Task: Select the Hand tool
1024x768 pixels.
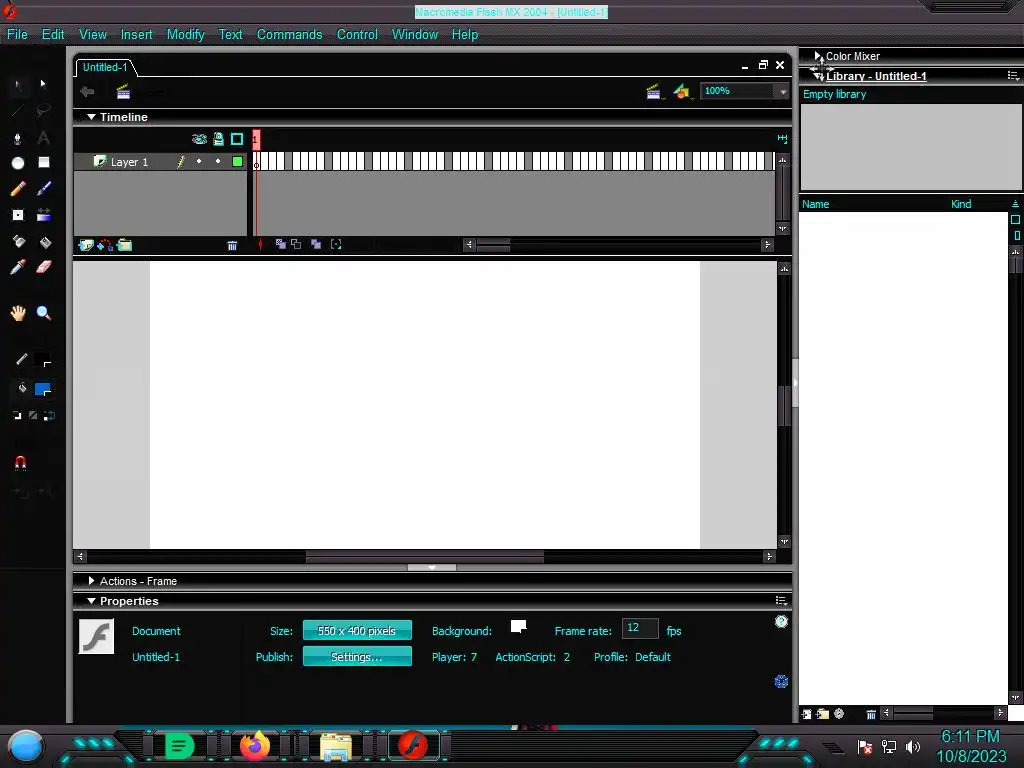Action: coord(18,313)
